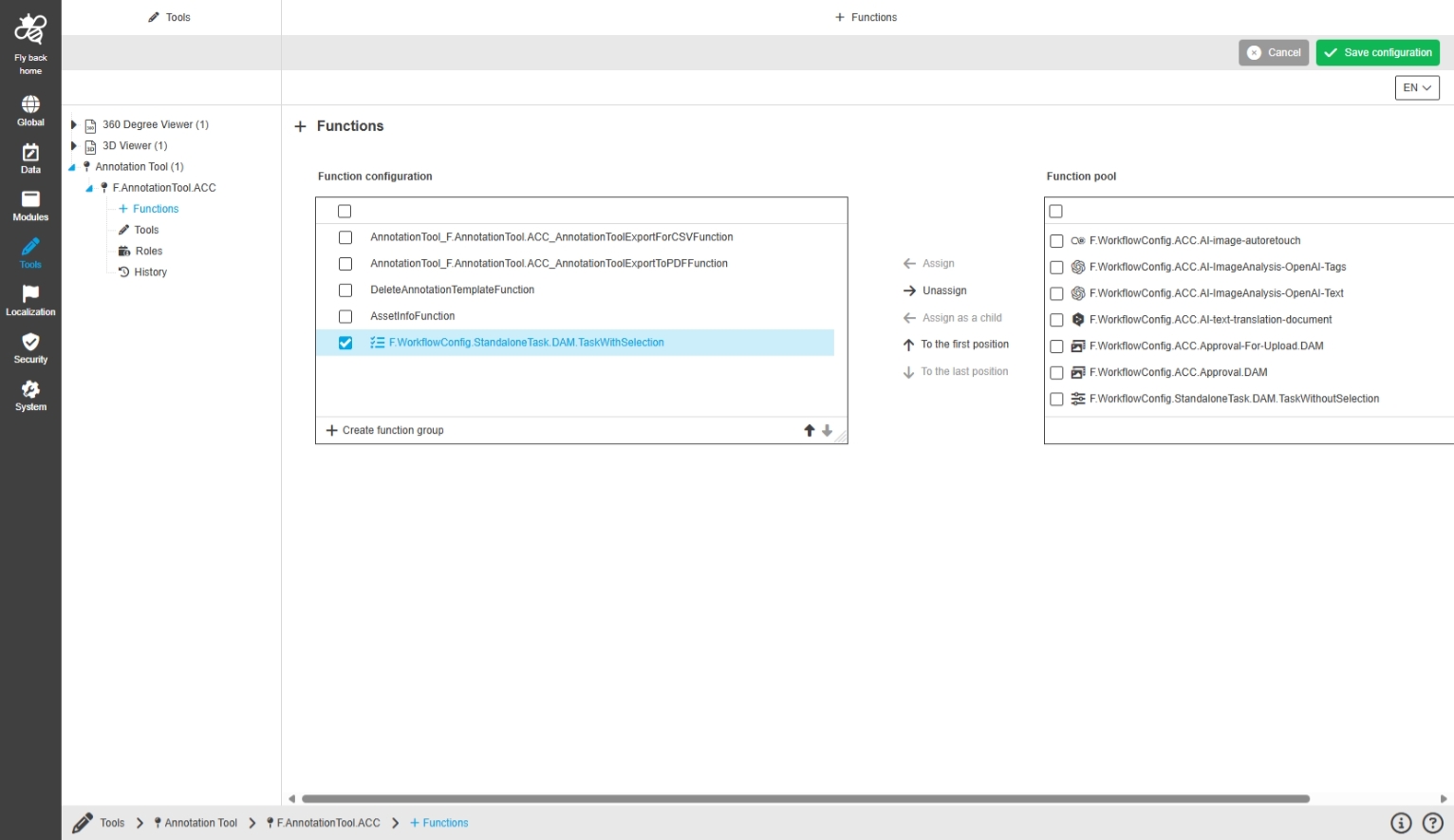Click the pencil icon in footer breadcrumb
1454x840 pixels.
point(83,823)
